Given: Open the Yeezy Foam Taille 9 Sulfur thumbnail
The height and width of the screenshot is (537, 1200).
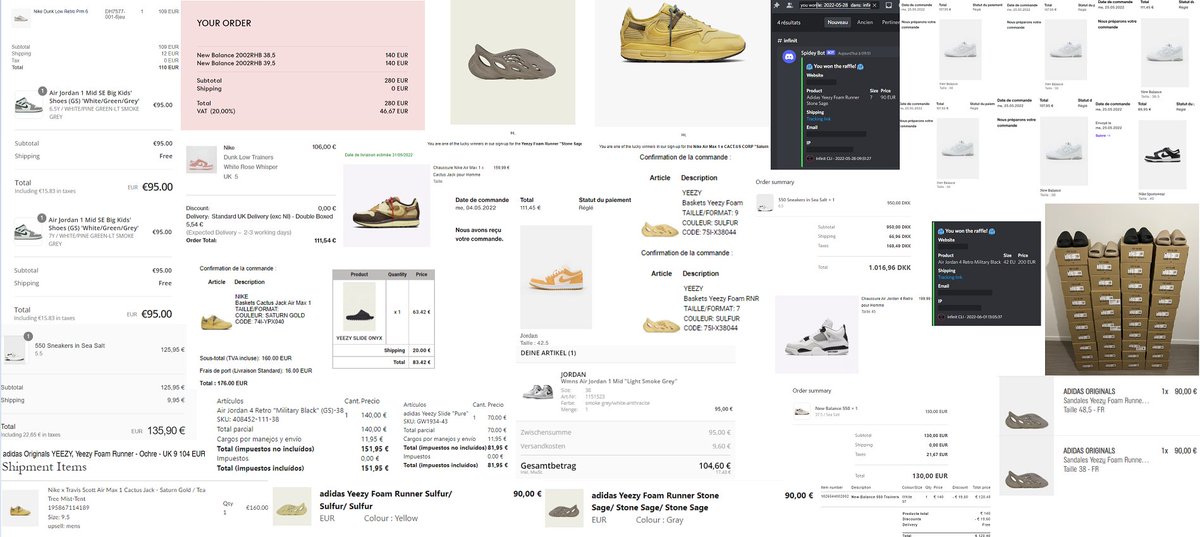Looking at the screenshot, I should [x=659, y=228].
